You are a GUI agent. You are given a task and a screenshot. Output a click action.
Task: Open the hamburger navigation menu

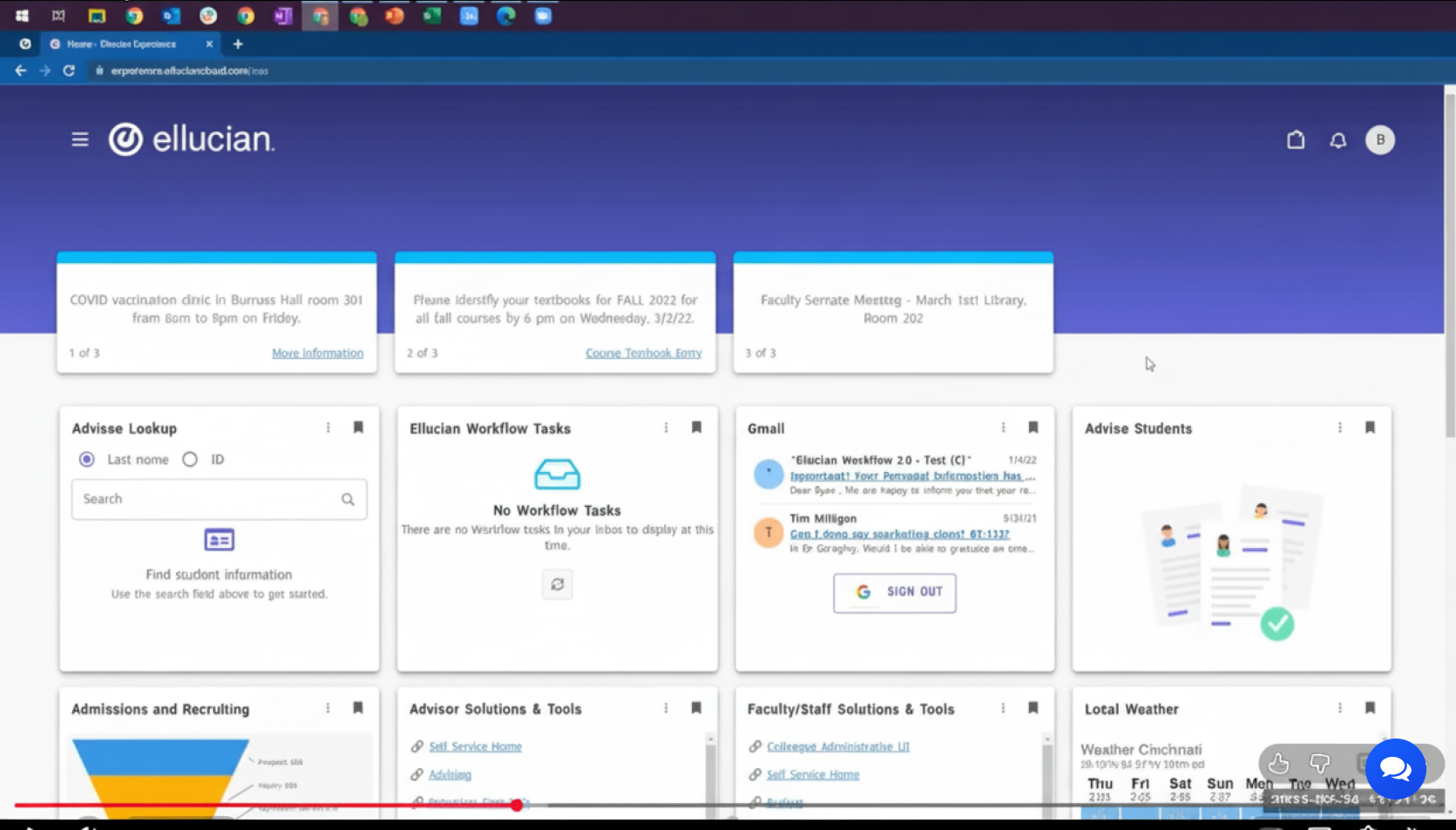pyautogui.click(x=80, y=139)
